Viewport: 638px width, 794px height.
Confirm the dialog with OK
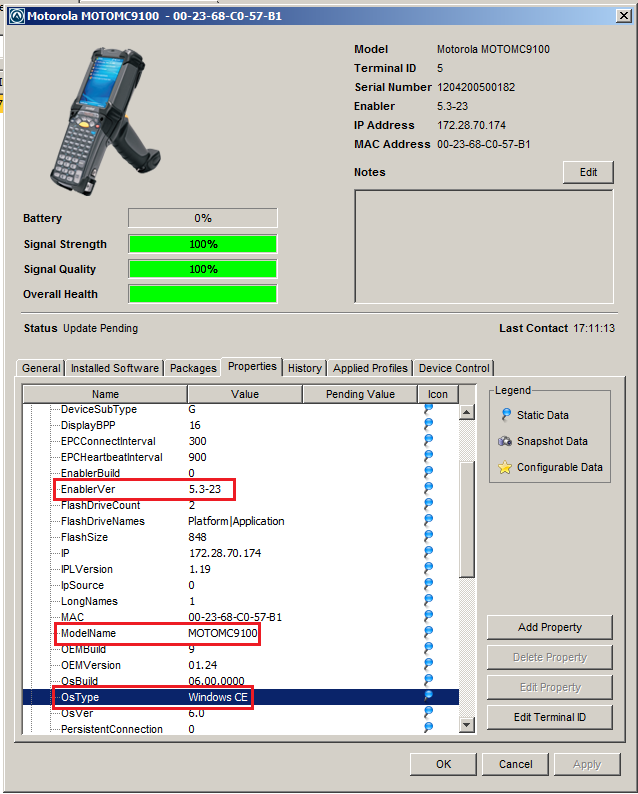[x=443, y=764]
